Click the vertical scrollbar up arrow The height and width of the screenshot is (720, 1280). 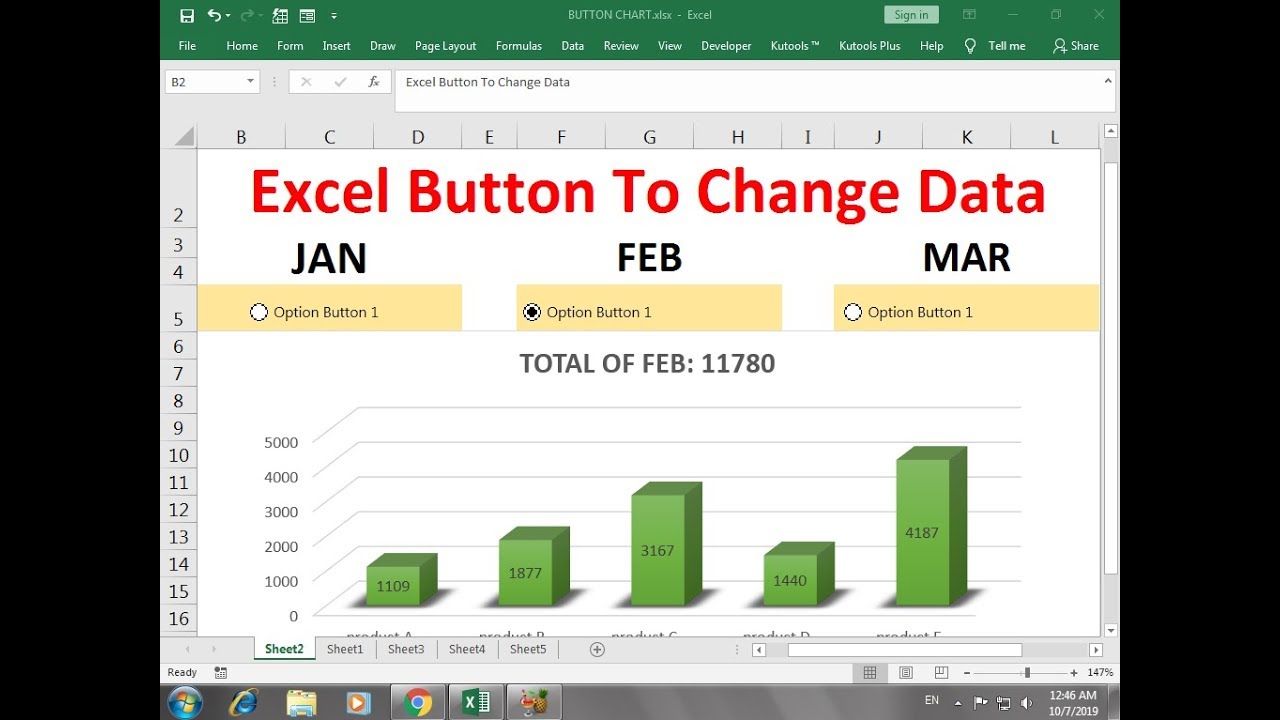point(1110,131)
